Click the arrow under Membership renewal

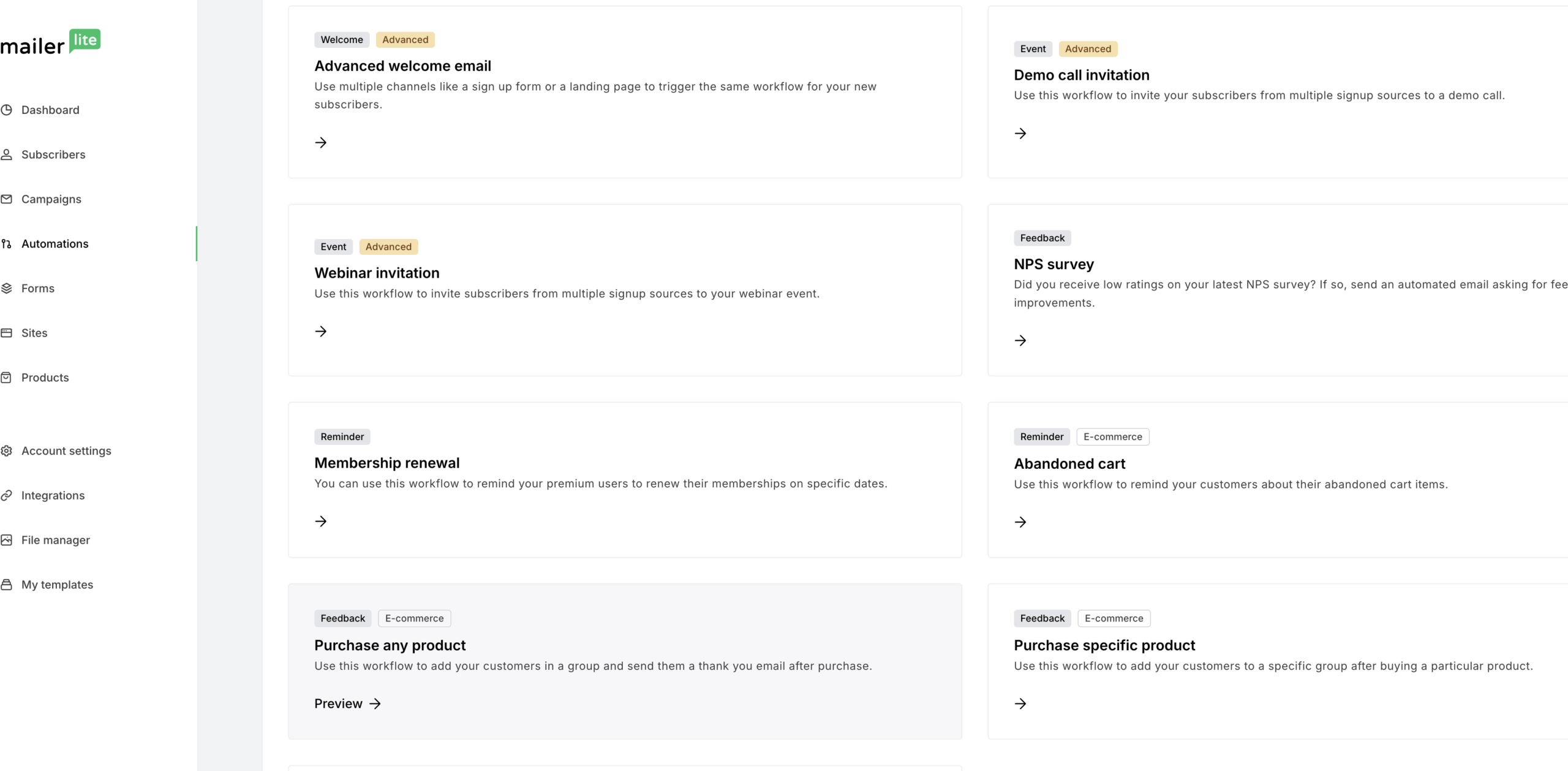321,522
